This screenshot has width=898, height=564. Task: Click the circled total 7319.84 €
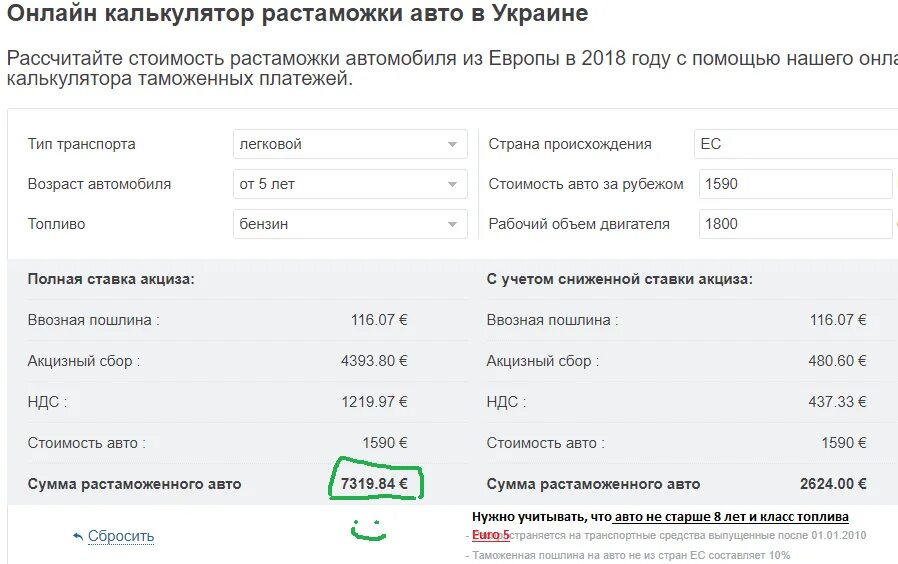click(x=374, y=483)
